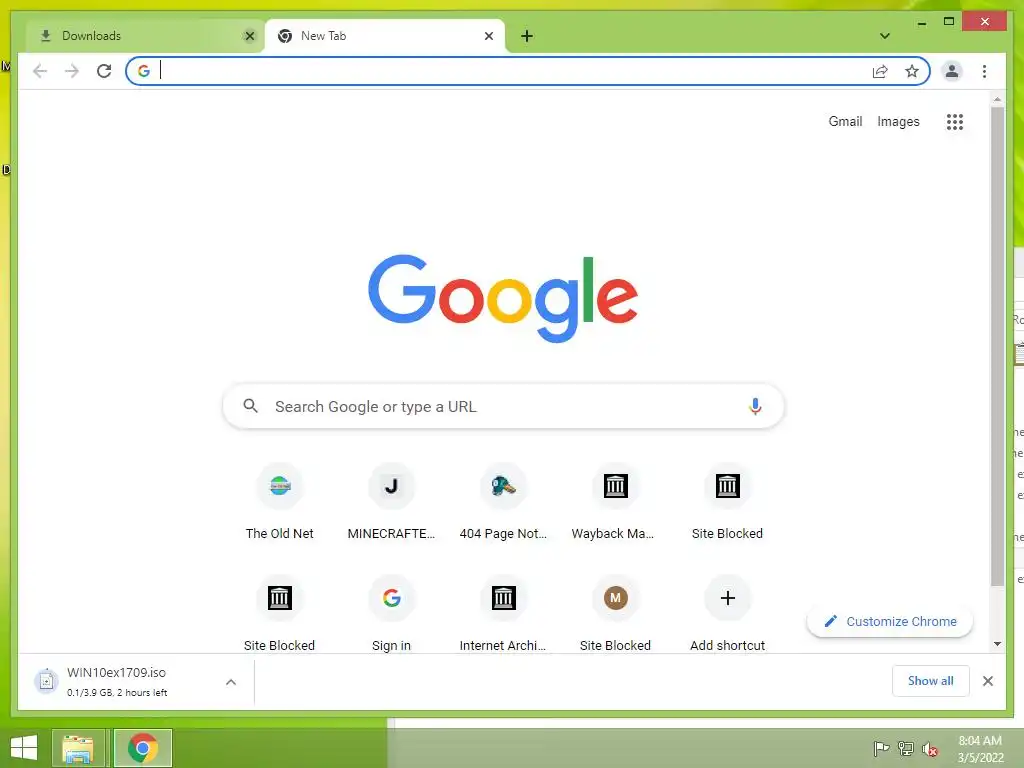Open a new tab with the plus button
Image resolution: width=1024 pixels, height=768 pixels.
[527, 36]
